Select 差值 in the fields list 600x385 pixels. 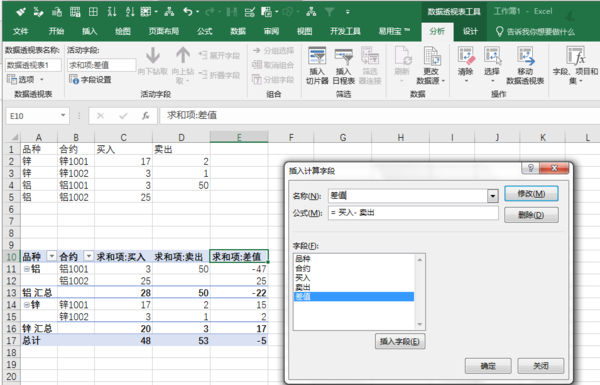(354, 297)
